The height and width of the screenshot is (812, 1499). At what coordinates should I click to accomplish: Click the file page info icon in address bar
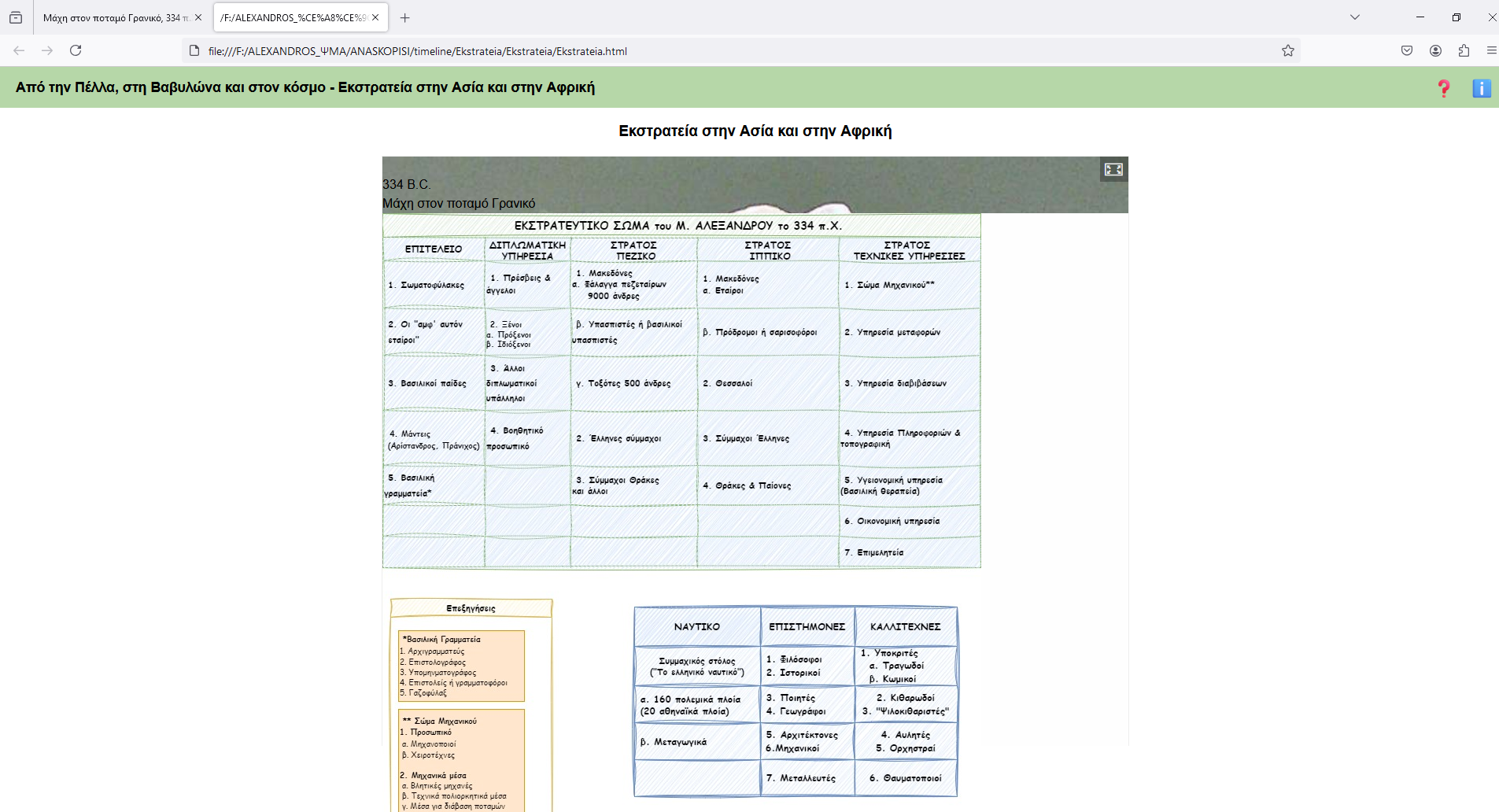194,50
